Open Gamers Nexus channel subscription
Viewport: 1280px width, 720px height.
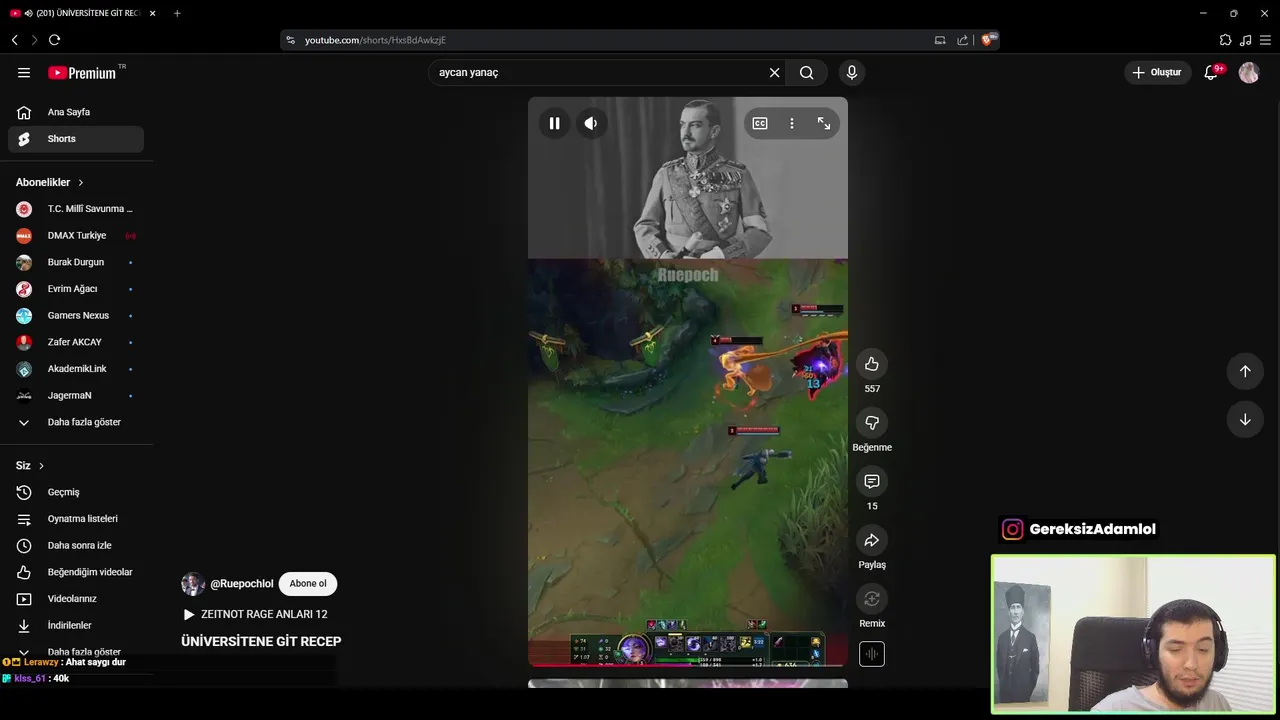(x=76, y=316)
